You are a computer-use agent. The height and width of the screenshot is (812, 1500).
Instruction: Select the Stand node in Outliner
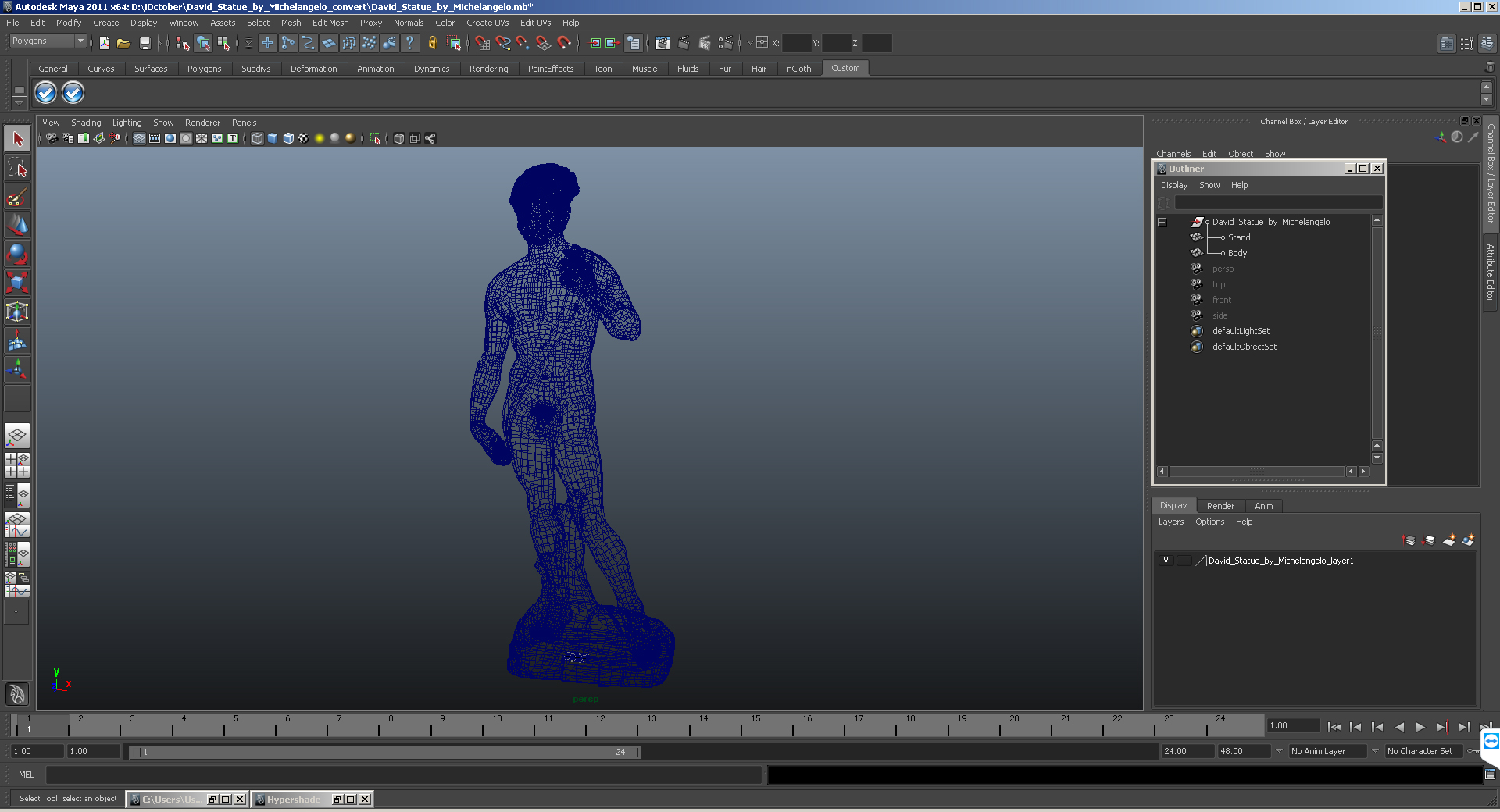click(1239, 237)
